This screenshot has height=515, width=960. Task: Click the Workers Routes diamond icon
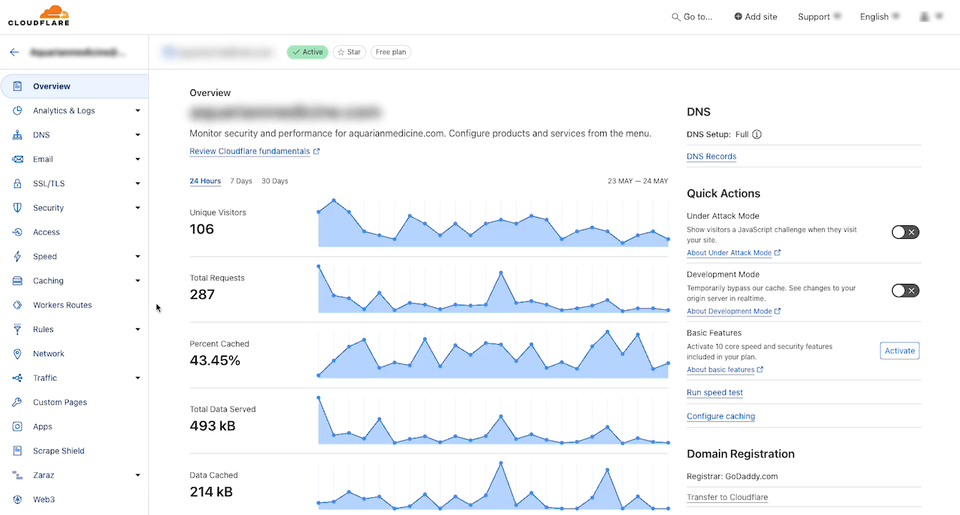pos(18,305)
